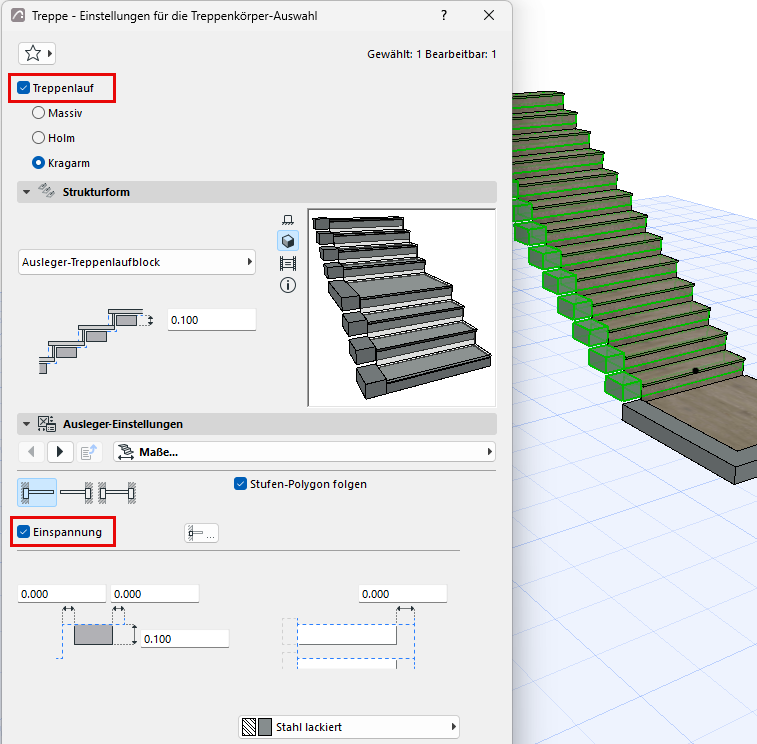This screenshot has height=744, width=757.
Task: Select the Kragarm radio option
Action: 38,163
